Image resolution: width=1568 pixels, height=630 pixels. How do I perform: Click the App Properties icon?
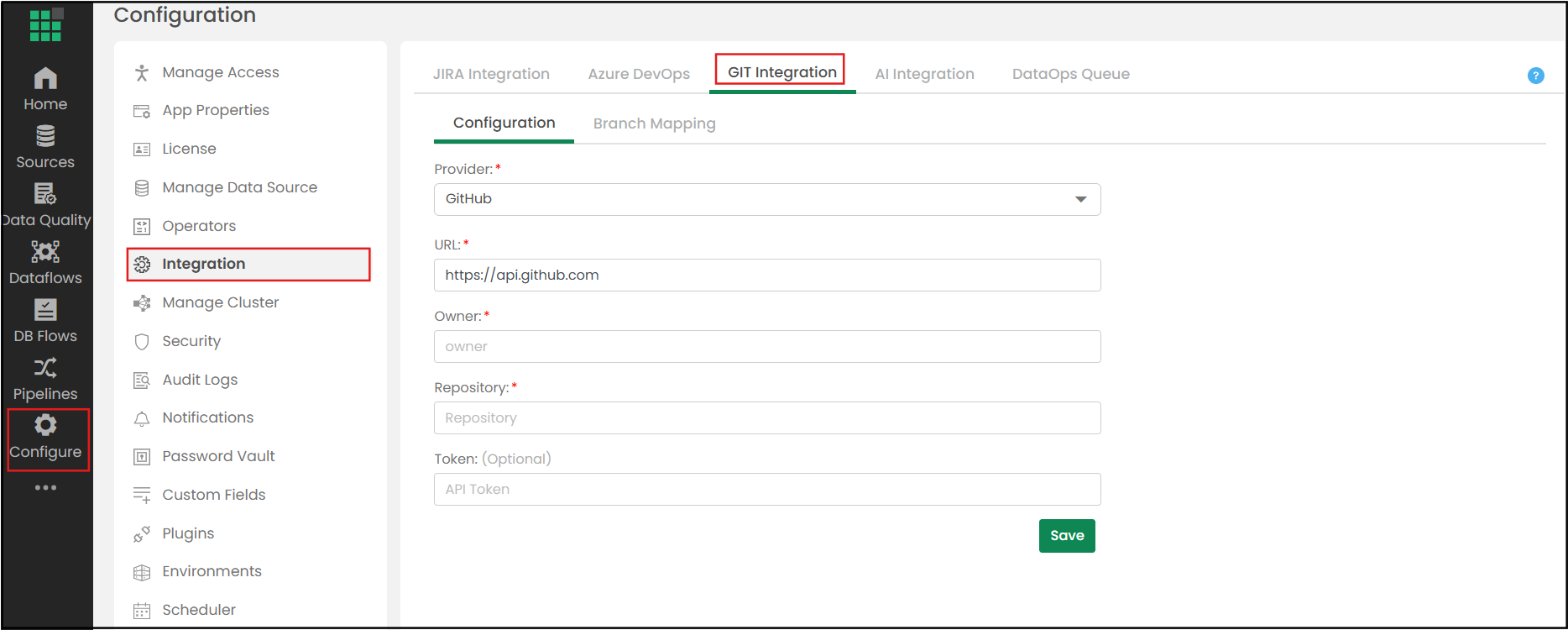point(142,111)
